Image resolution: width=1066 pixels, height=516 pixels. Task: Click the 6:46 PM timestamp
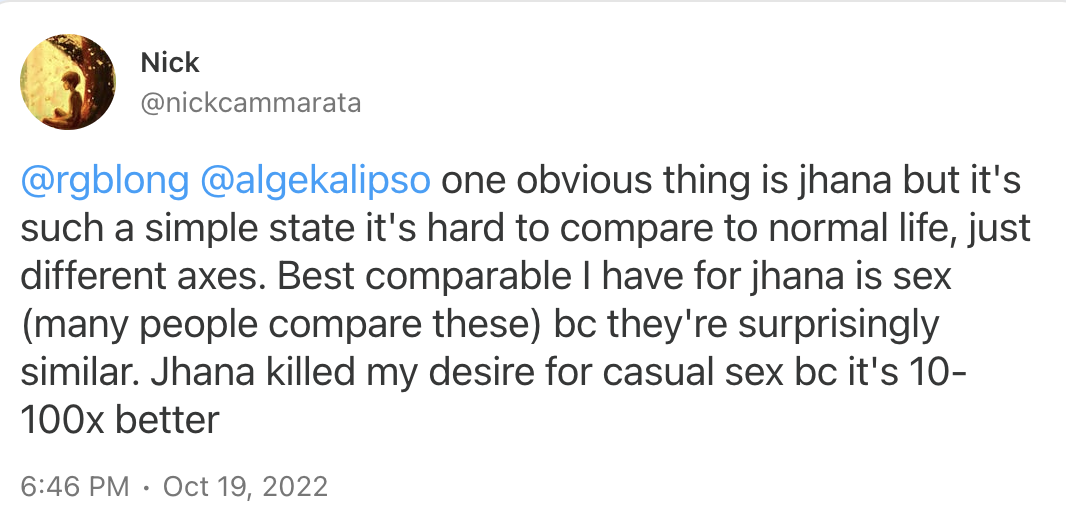[x=75, y=487]
